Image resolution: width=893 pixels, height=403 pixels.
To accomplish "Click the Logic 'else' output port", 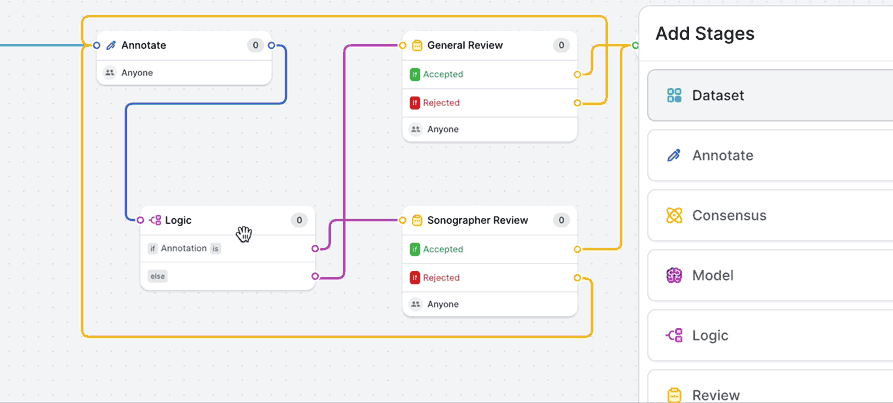I will coord(315,276).
